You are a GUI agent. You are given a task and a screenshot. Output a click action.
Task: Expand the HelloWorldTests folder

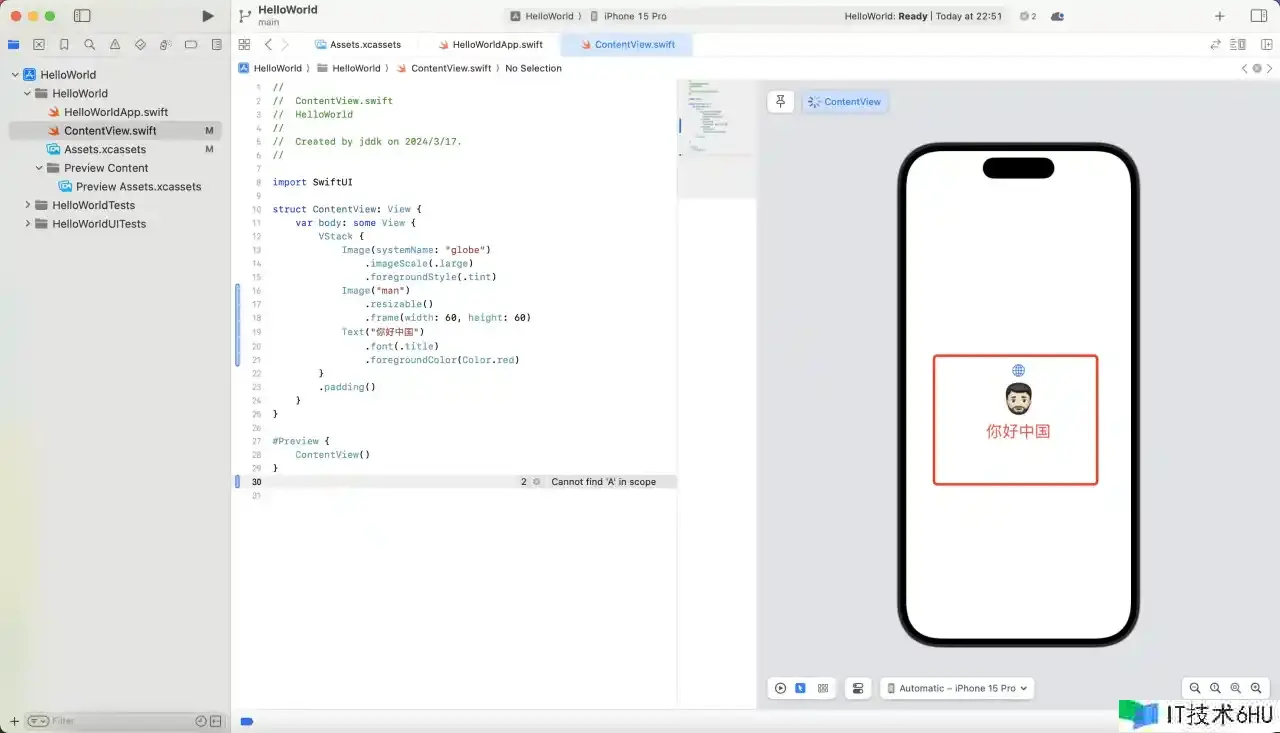[28, 205]
